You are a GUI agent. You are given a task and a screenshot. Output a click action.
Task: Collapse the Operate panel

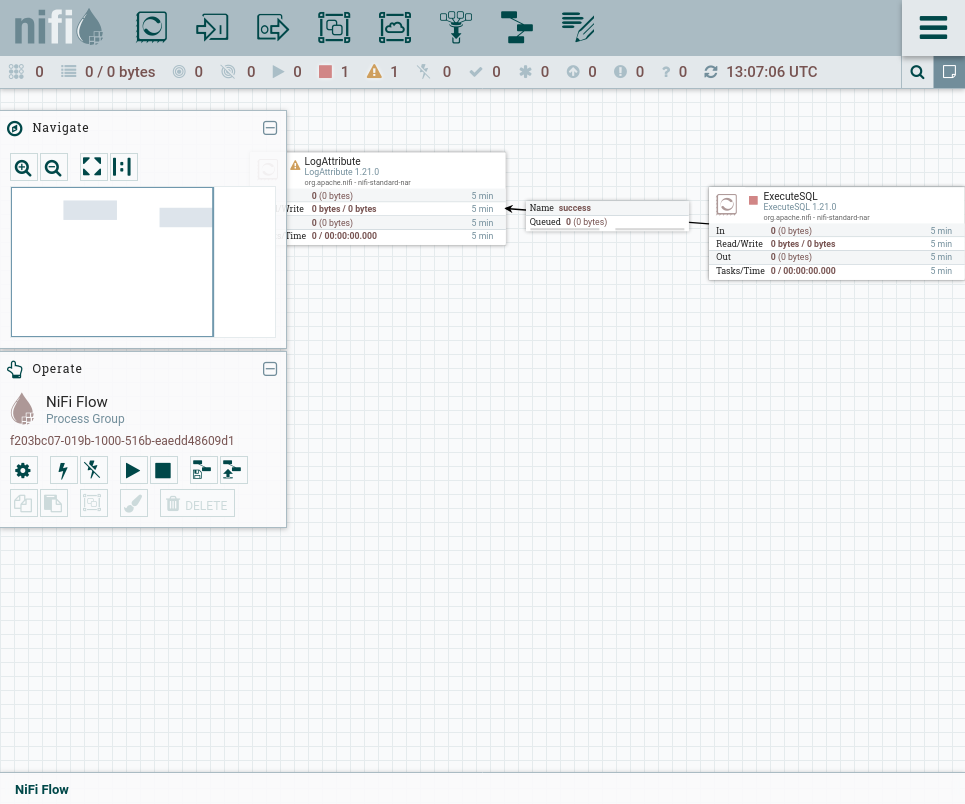[270, 369]
